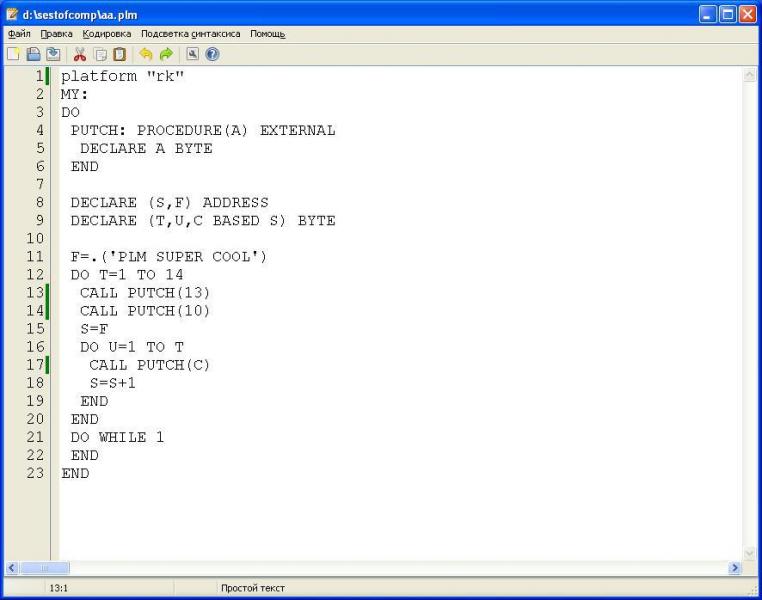Click the horizontal scrollbar right arrow
The image size is (762, 600).
(x=735, y=568)
